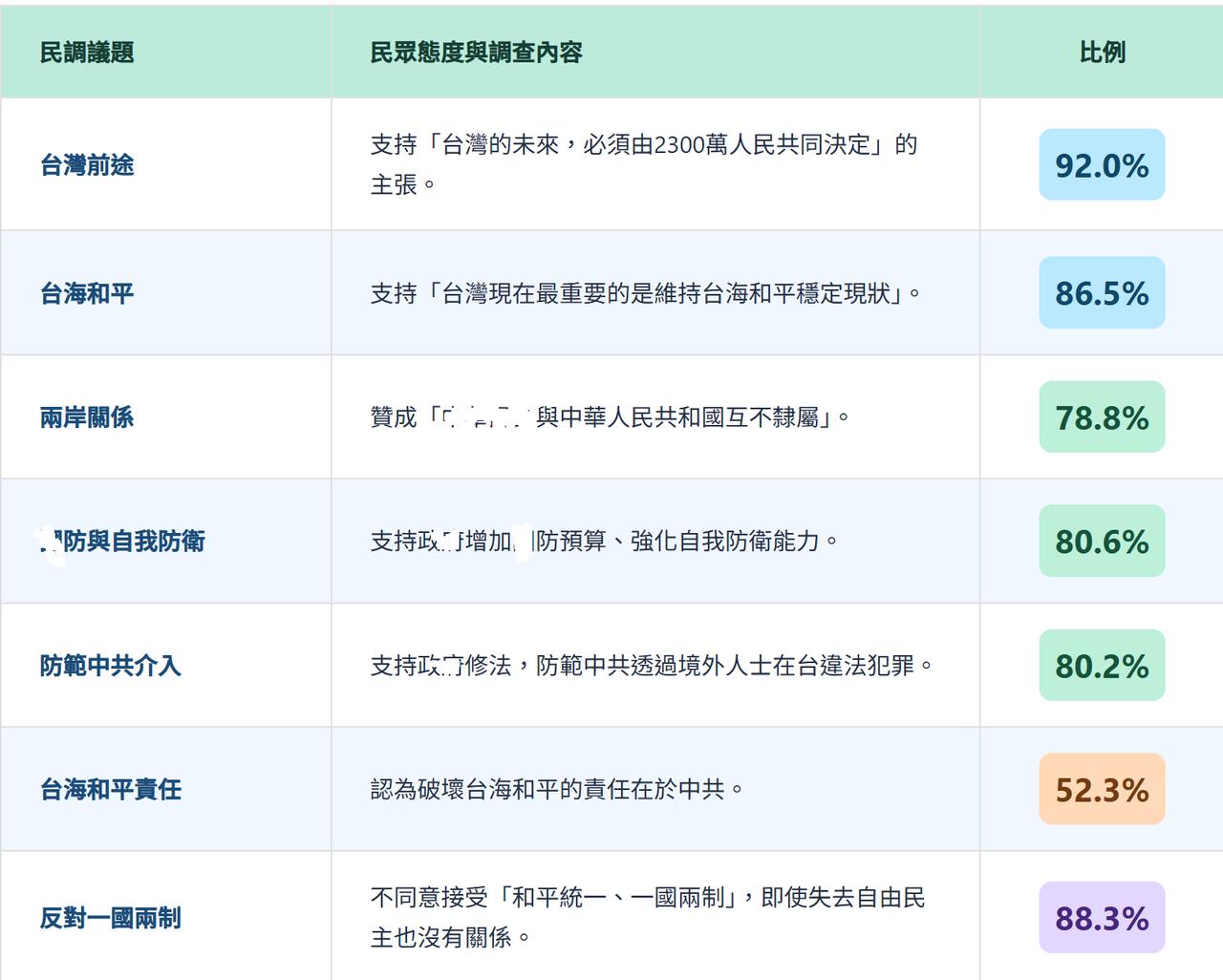
Task: Click the 78.8% percentage badge
Action: [1102, 417]
